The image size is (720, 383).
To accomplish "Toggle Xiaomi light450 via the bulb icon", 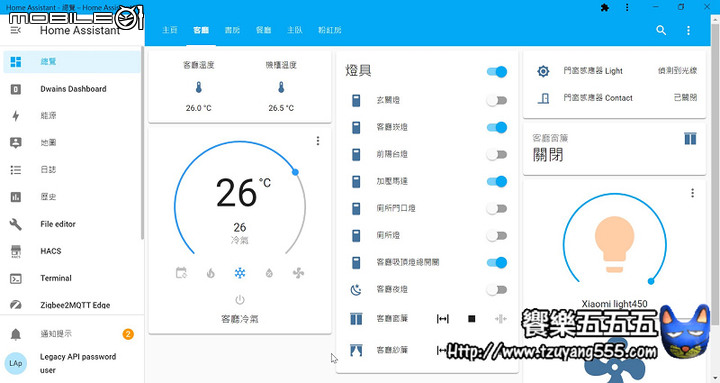I will coord(614,245).
